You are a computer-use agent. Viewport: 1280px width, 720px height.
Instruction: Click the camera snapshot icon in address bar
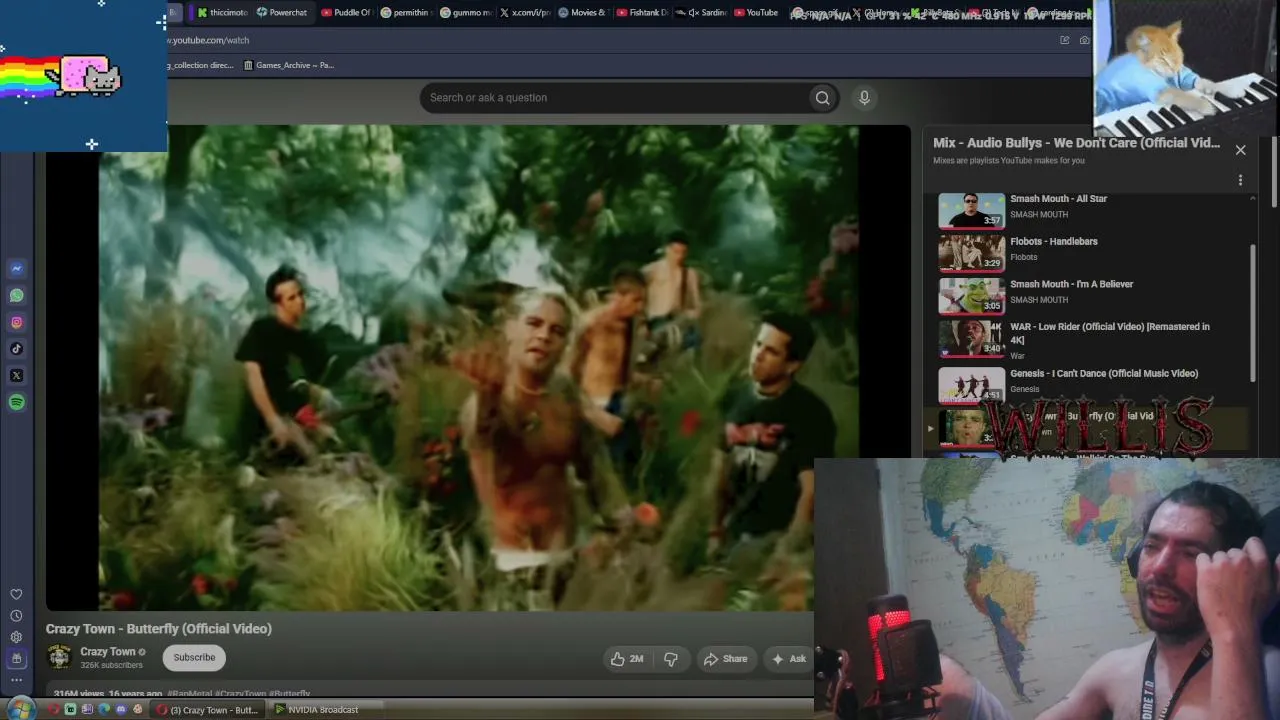pos(1084,40)
